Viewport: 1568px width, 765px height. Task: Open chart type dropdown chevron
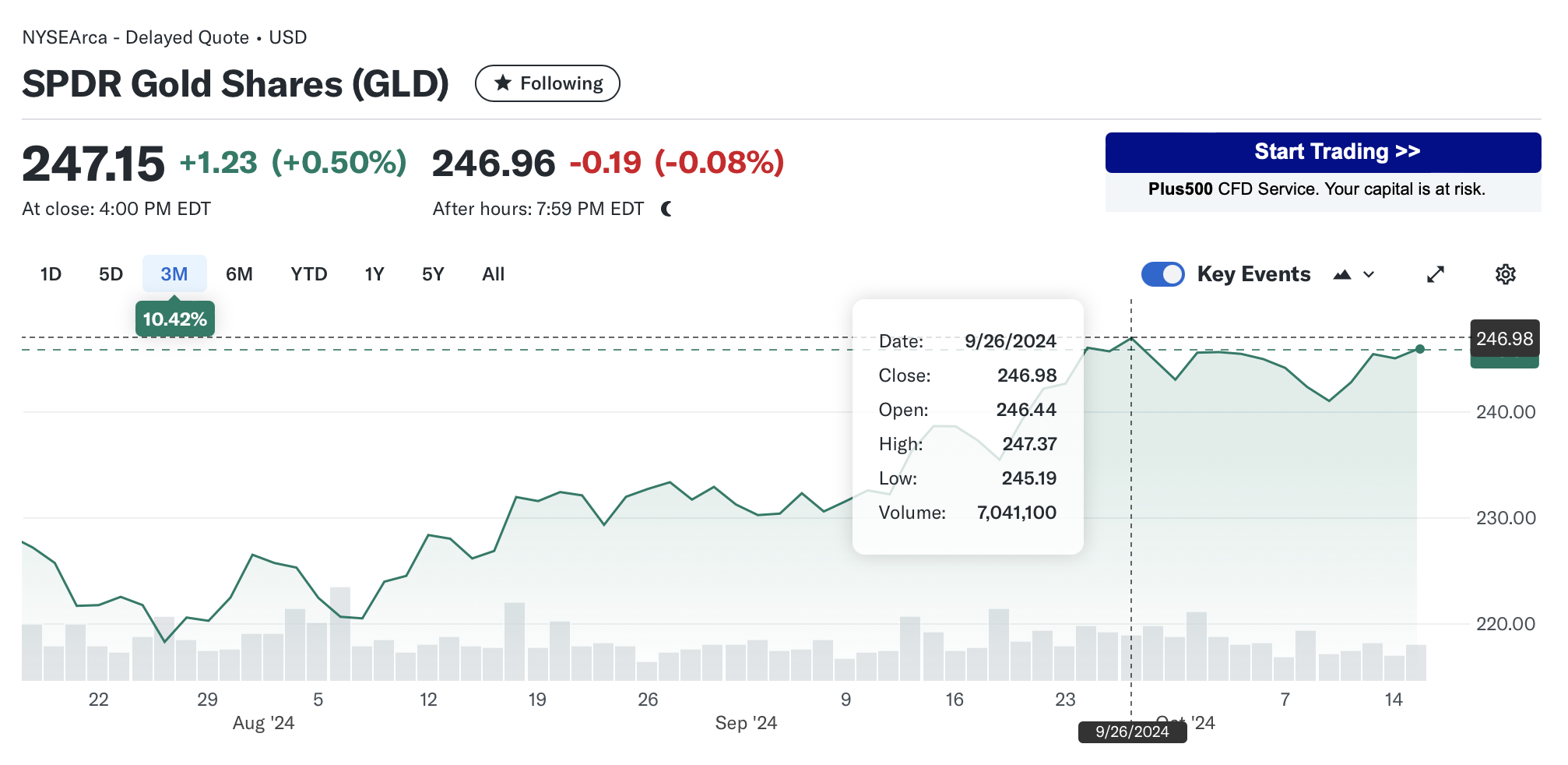coord(1369,274)
